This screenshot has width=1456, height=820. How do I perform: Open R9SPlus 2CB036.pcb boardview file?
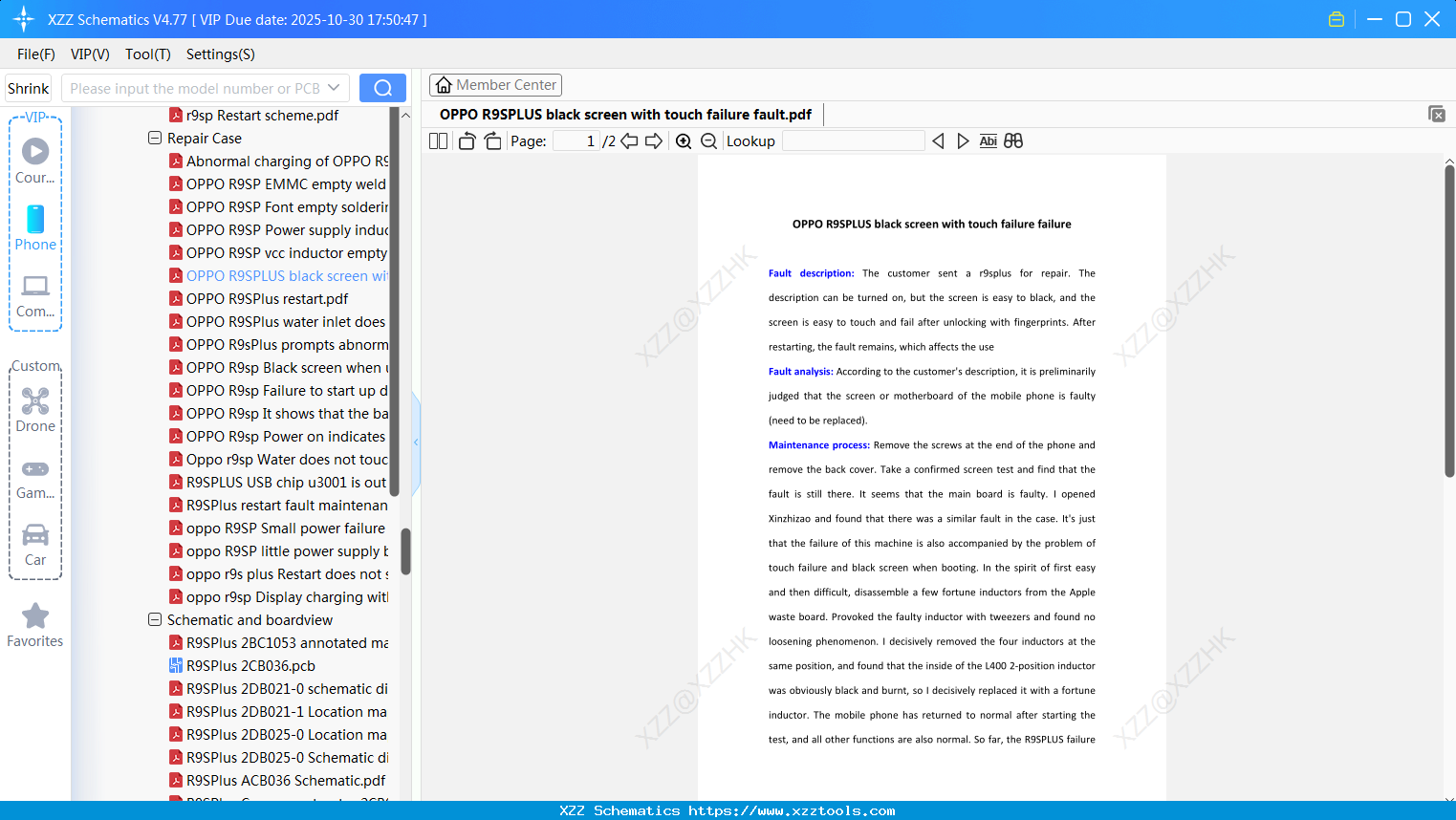tap(243, 665)
